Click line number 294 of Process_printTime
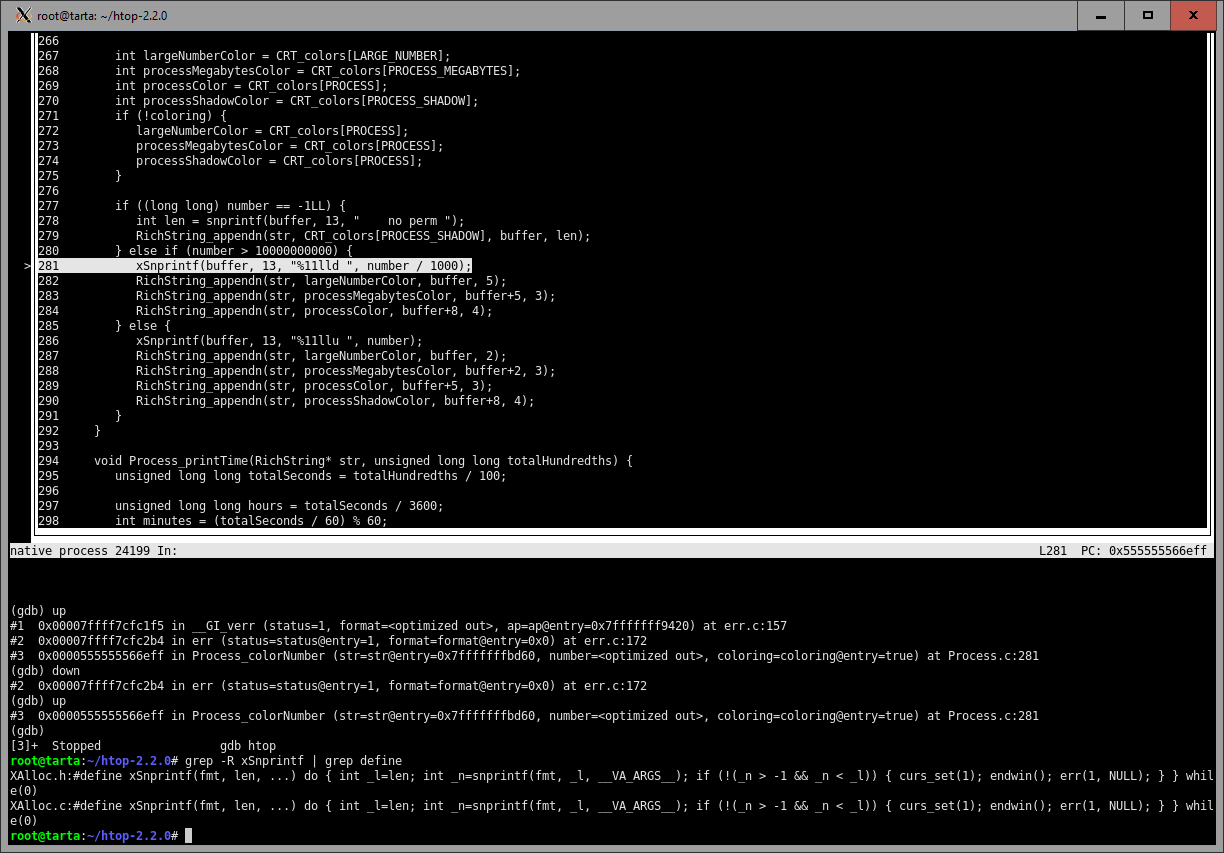Screen dimensions: 1224x853 pos(48,461)
